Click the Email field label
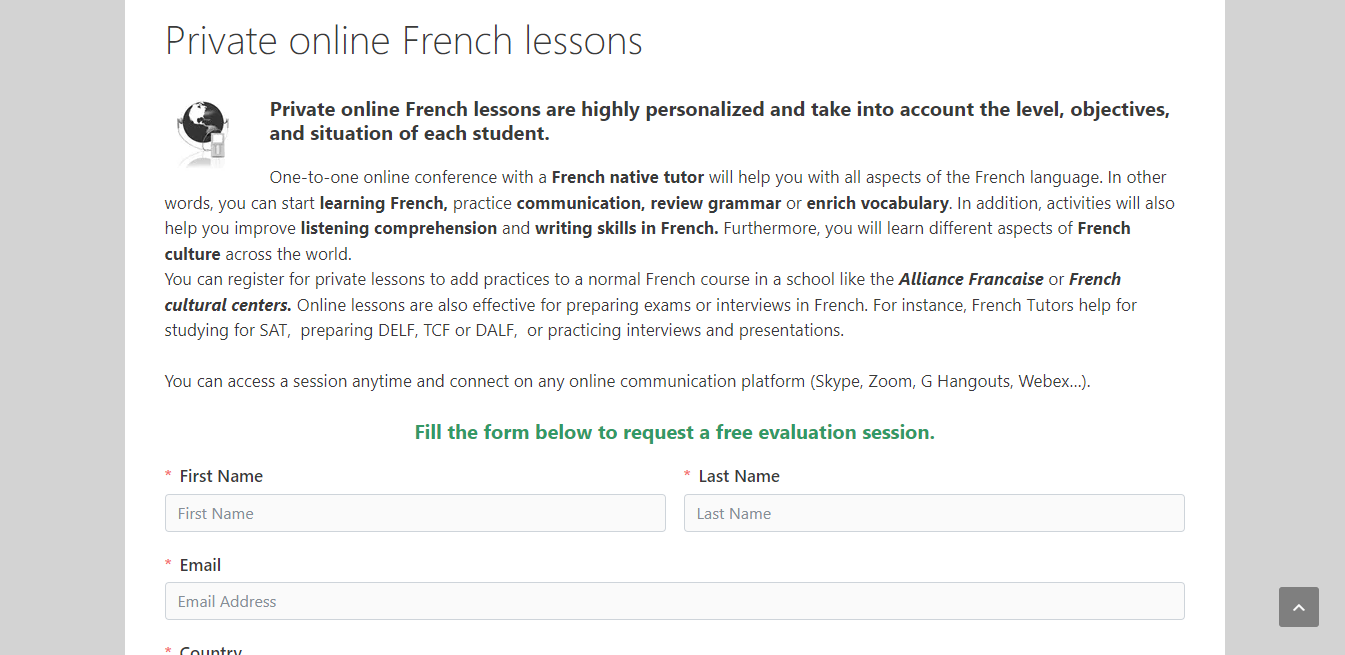Image resolution: width=1345 pixels, height=655 pixels. tap(200, 565)
